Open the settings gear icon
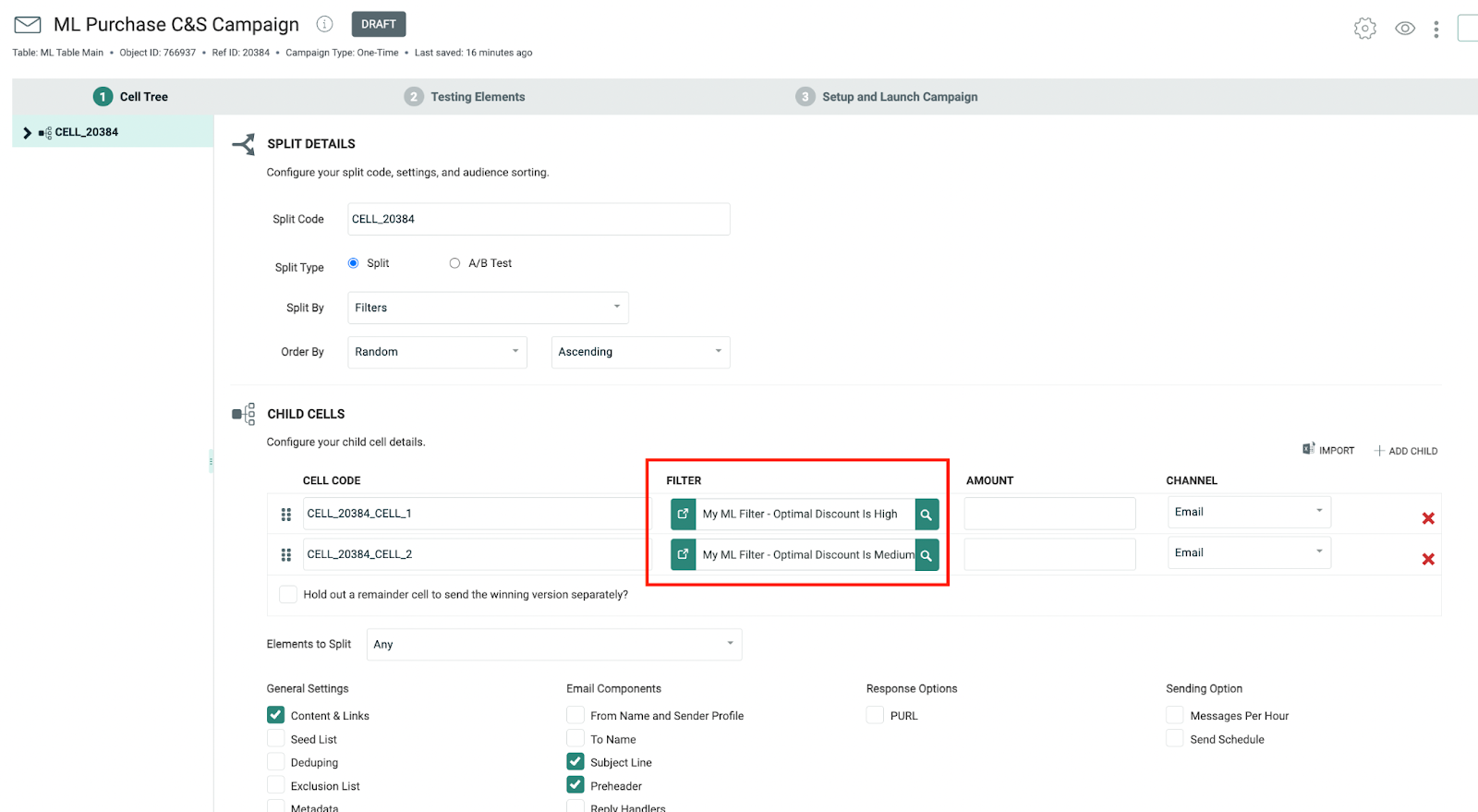This screenshot has height=812, width=1478. pos(1364,29)
